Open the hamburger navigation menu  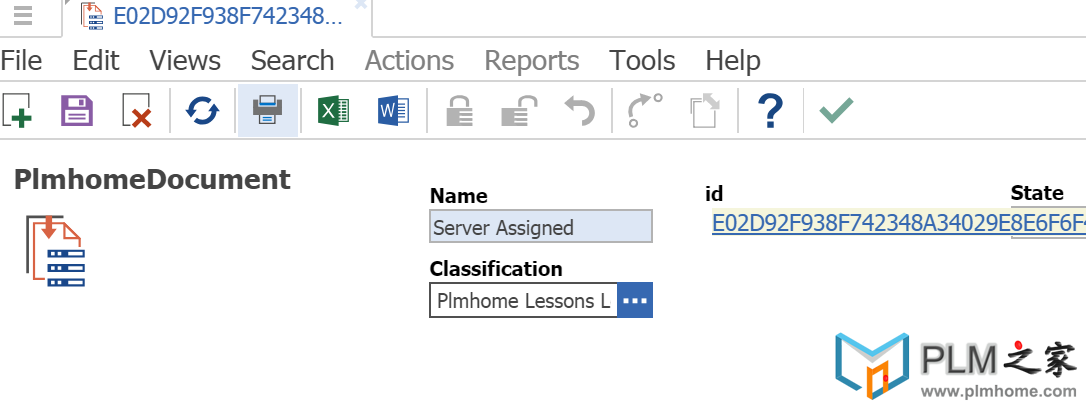click(23, 15)
